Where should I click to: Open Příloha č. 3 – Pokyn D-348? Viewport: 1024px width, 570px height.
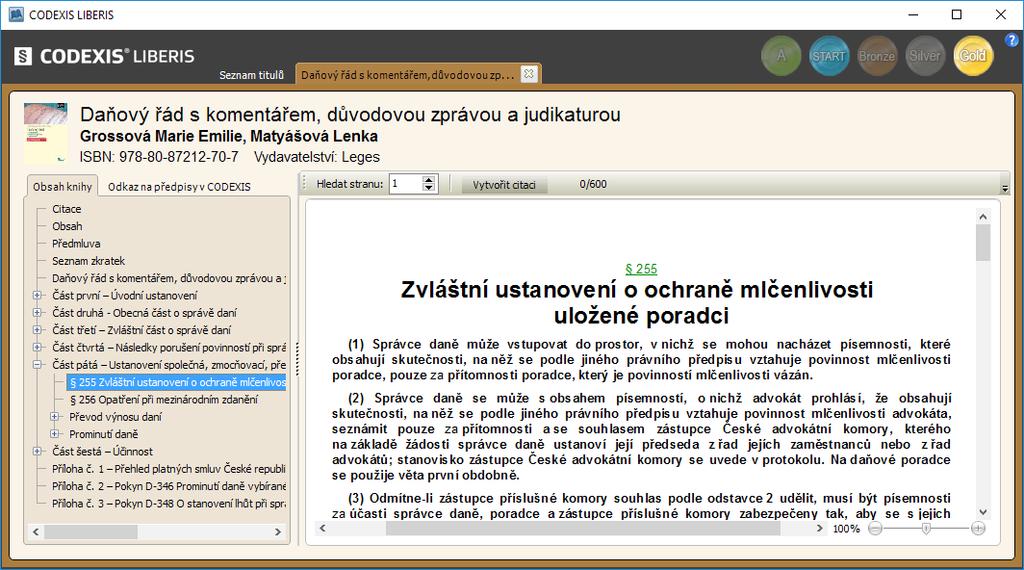(168, 503)
